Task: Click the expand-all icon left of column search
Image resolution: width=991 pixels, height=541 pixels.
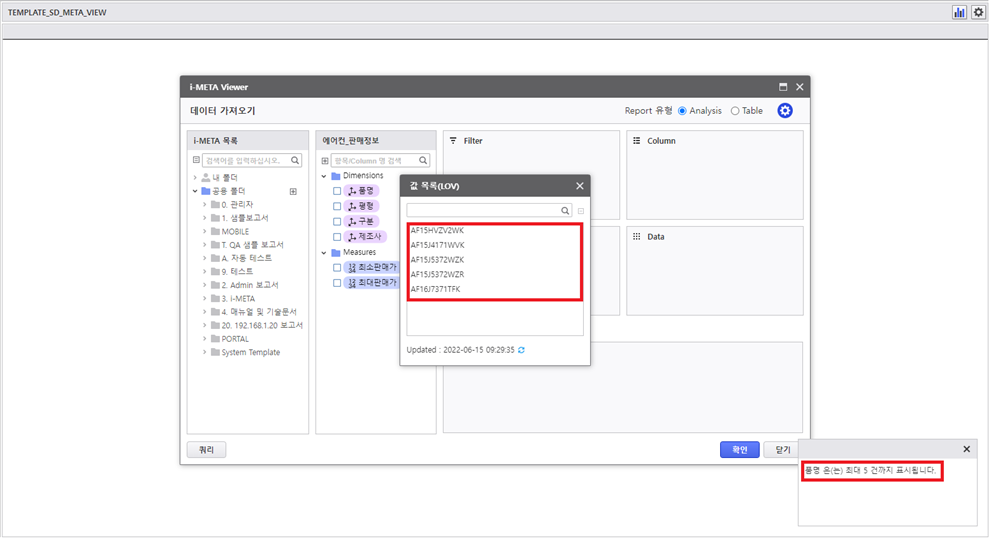Action: [x=324, y=160]
